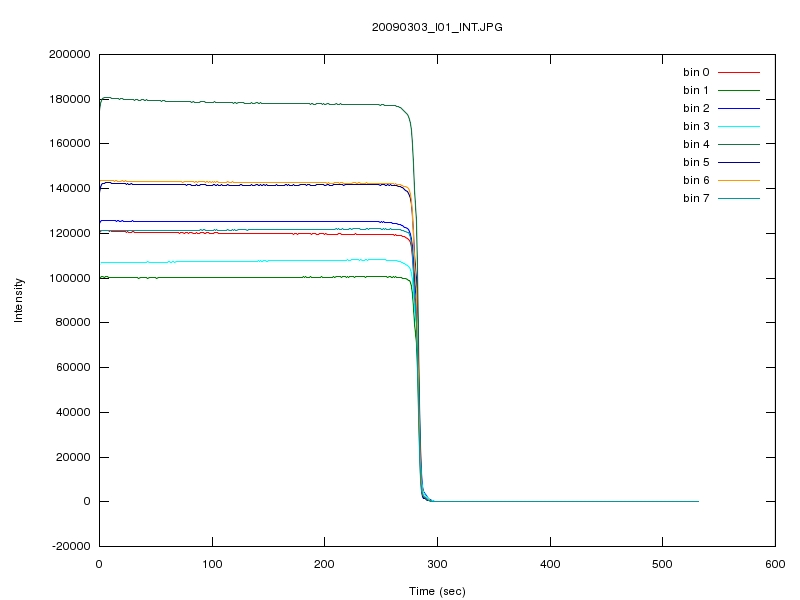Click the y-axis value 20000
This screenshot has height=600, width=800.
[x=73, y=457]
